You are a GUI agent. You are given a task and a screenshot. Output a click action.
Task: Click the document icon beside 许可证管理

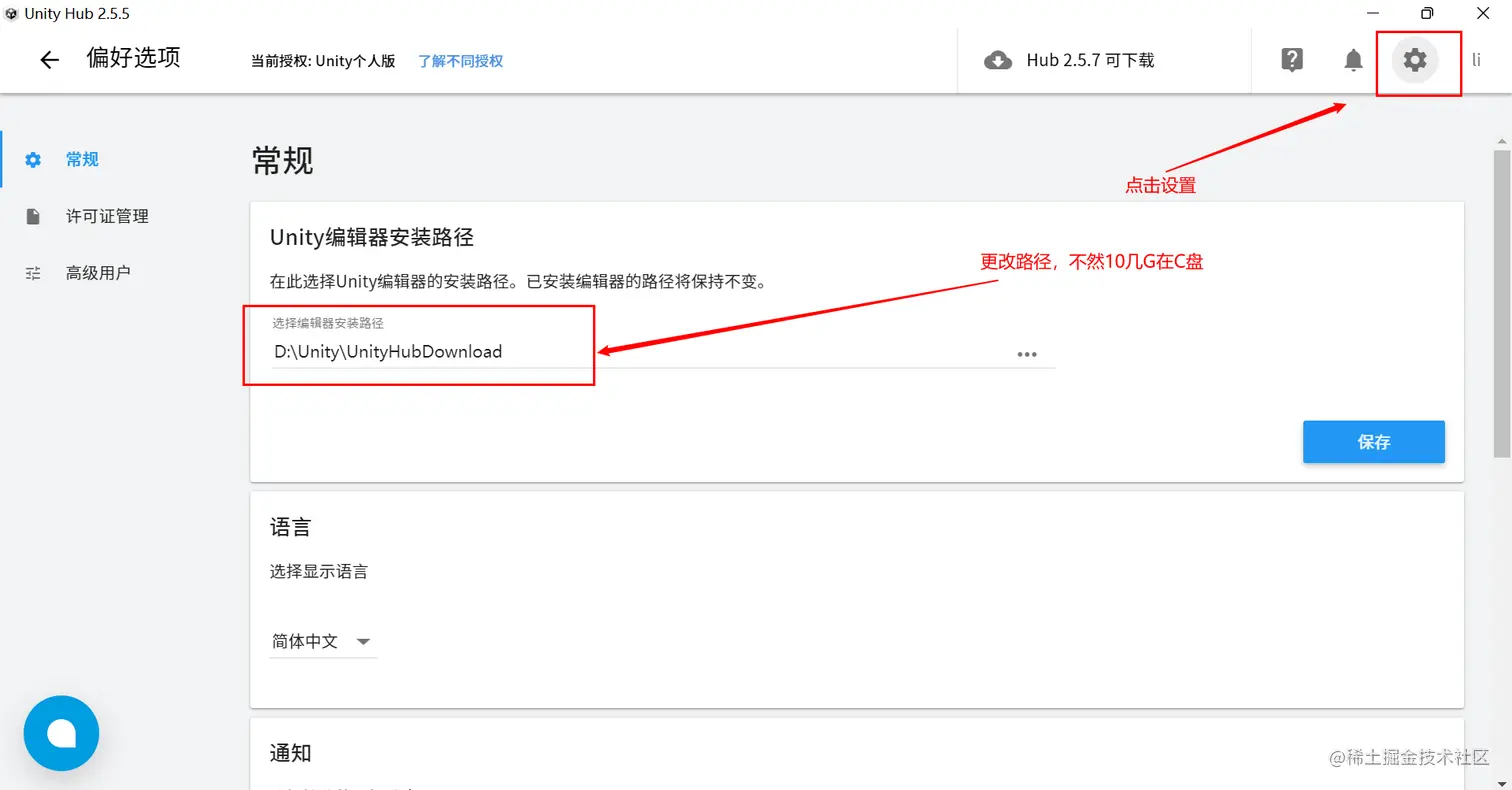pos(34,216)
